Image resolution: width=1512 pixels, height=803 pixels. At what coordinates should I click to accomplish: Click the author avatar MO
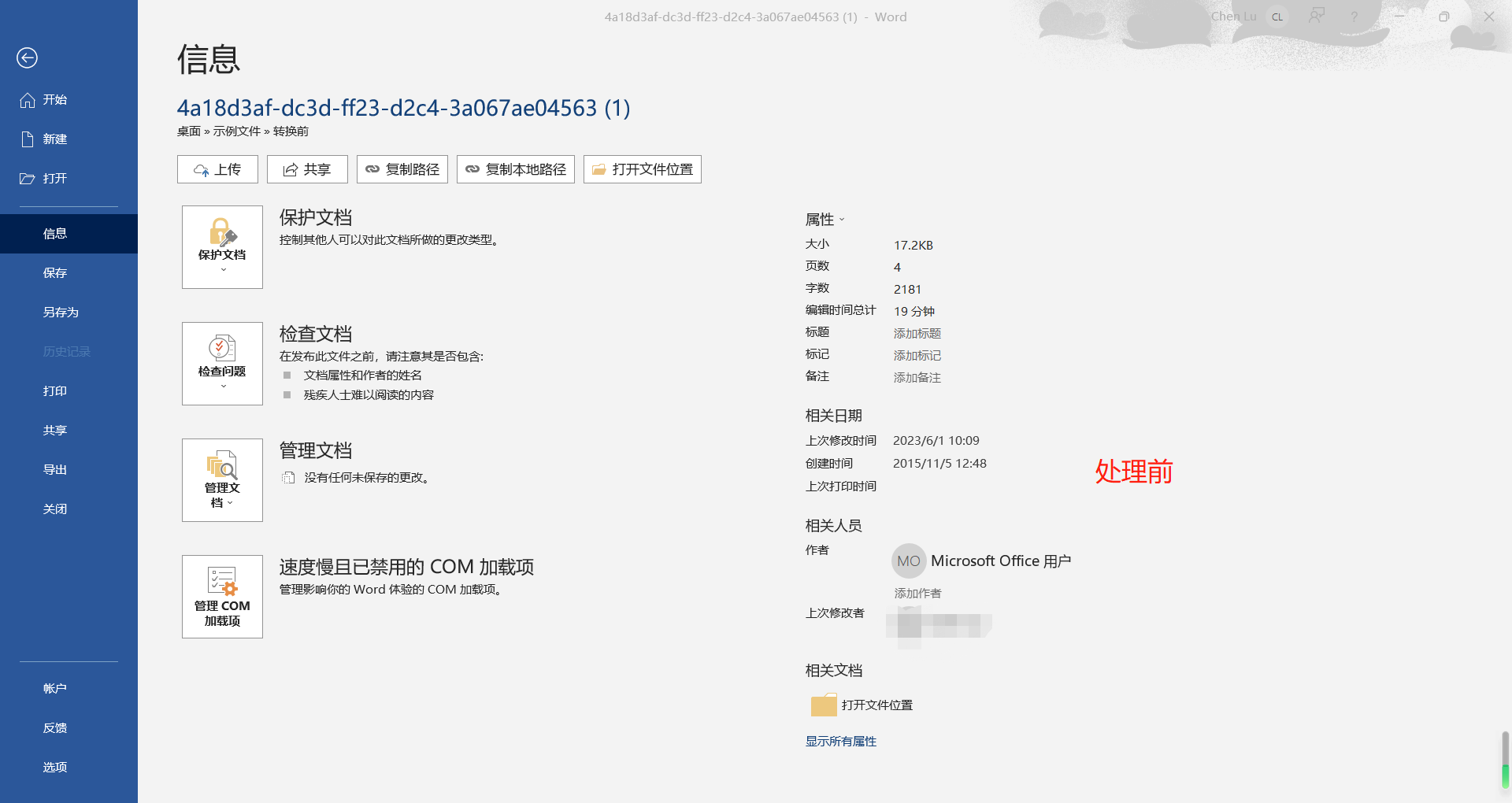pyautogui.click(x=909, y=561)
